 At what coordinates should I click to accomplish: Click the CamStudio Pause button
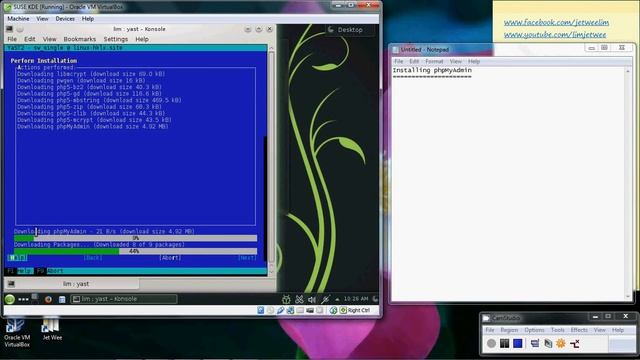tap(505, 344)
